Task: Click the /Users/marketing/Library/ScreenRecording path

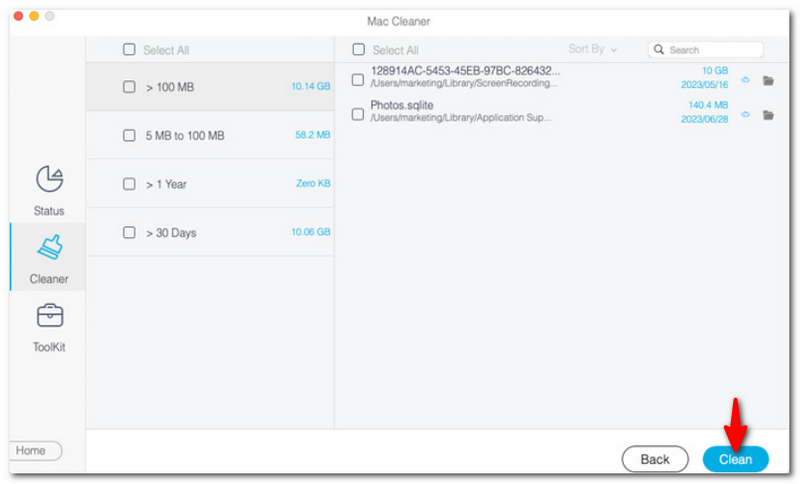Action: pos(464,83)
